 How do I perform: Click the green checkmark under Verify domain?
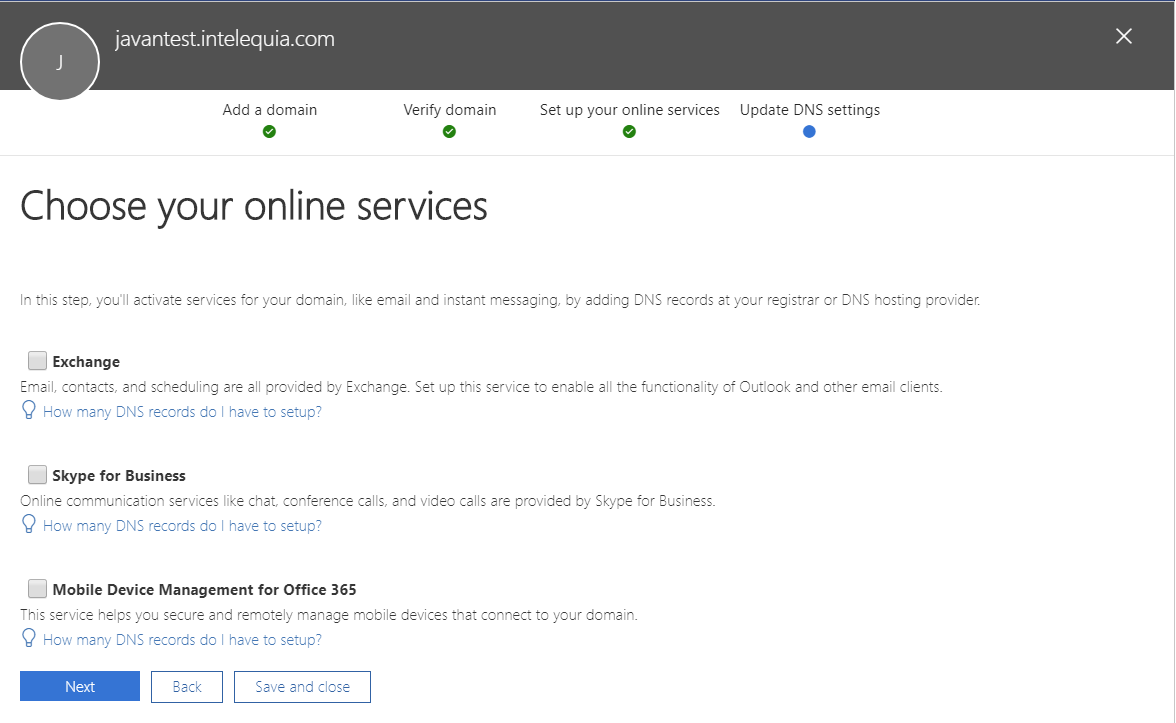click(x=450, y=131)
